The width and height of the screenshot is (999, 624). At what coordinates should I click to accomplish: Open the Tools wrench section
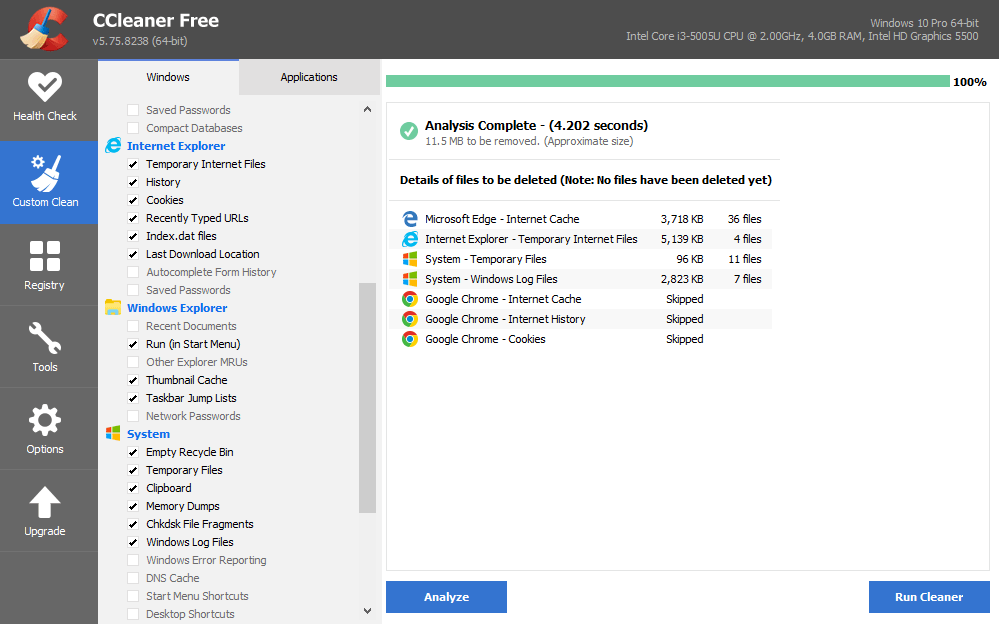45,347
